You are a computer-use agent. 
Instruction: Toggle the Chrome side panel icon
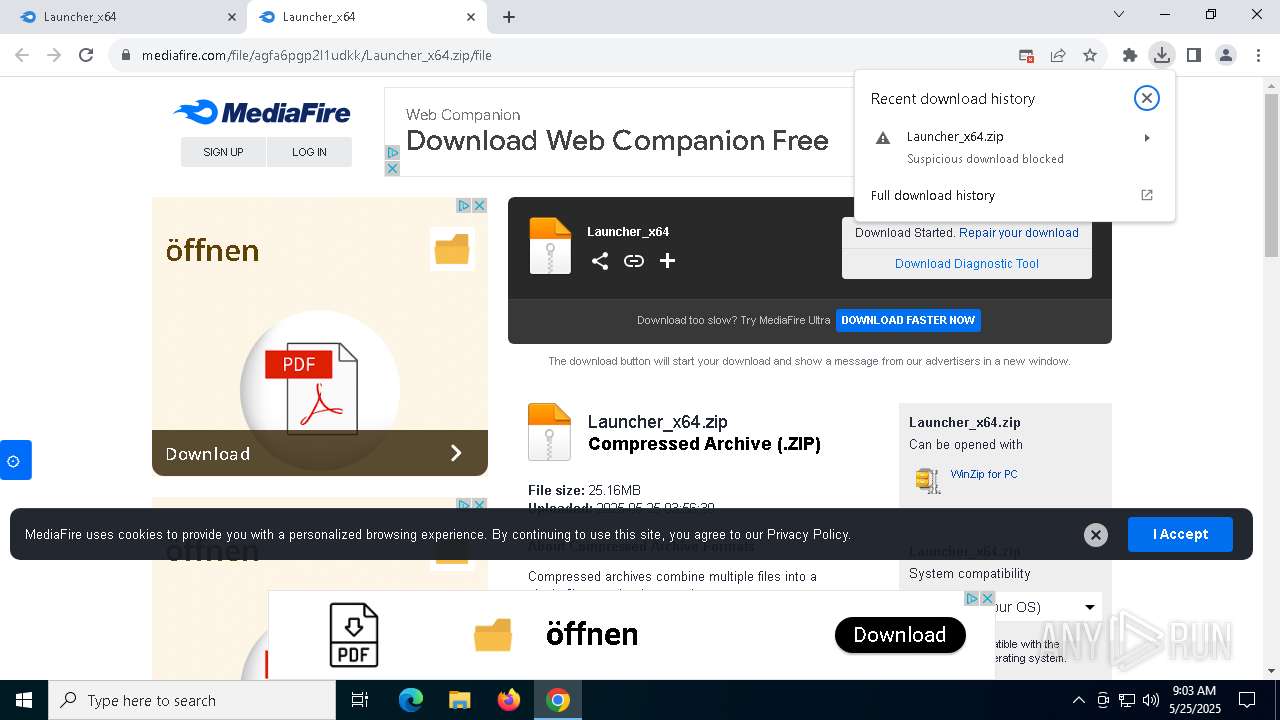[1194, 55]
